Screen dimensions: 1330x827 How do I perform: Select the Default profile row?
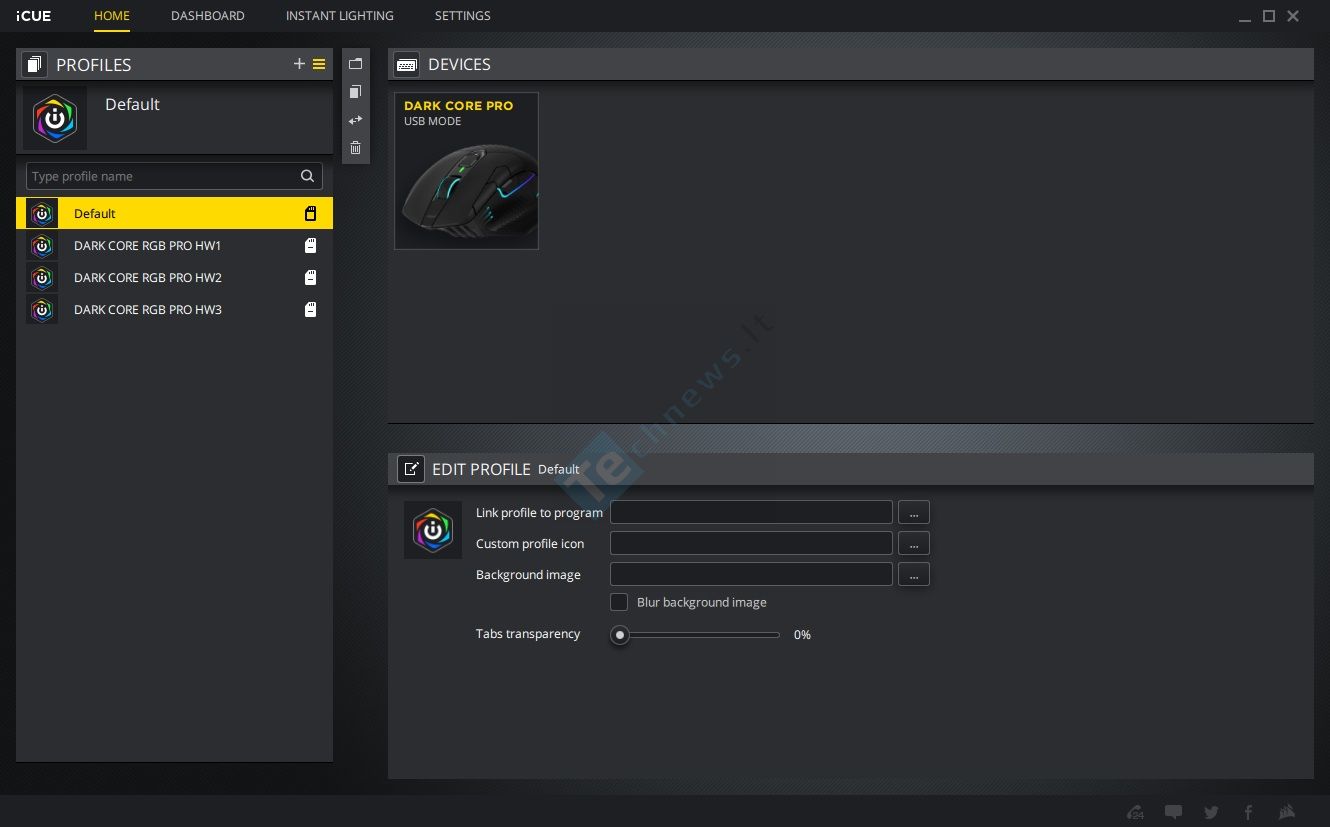pyautogui.click(x=174, y=213)
